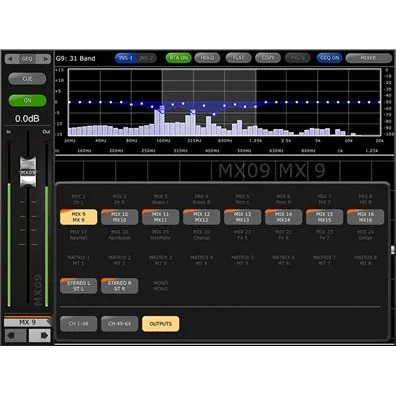Select STEREO R output channel
The width and height of the screenshot is (396, 396).
(x=119, y=286)
